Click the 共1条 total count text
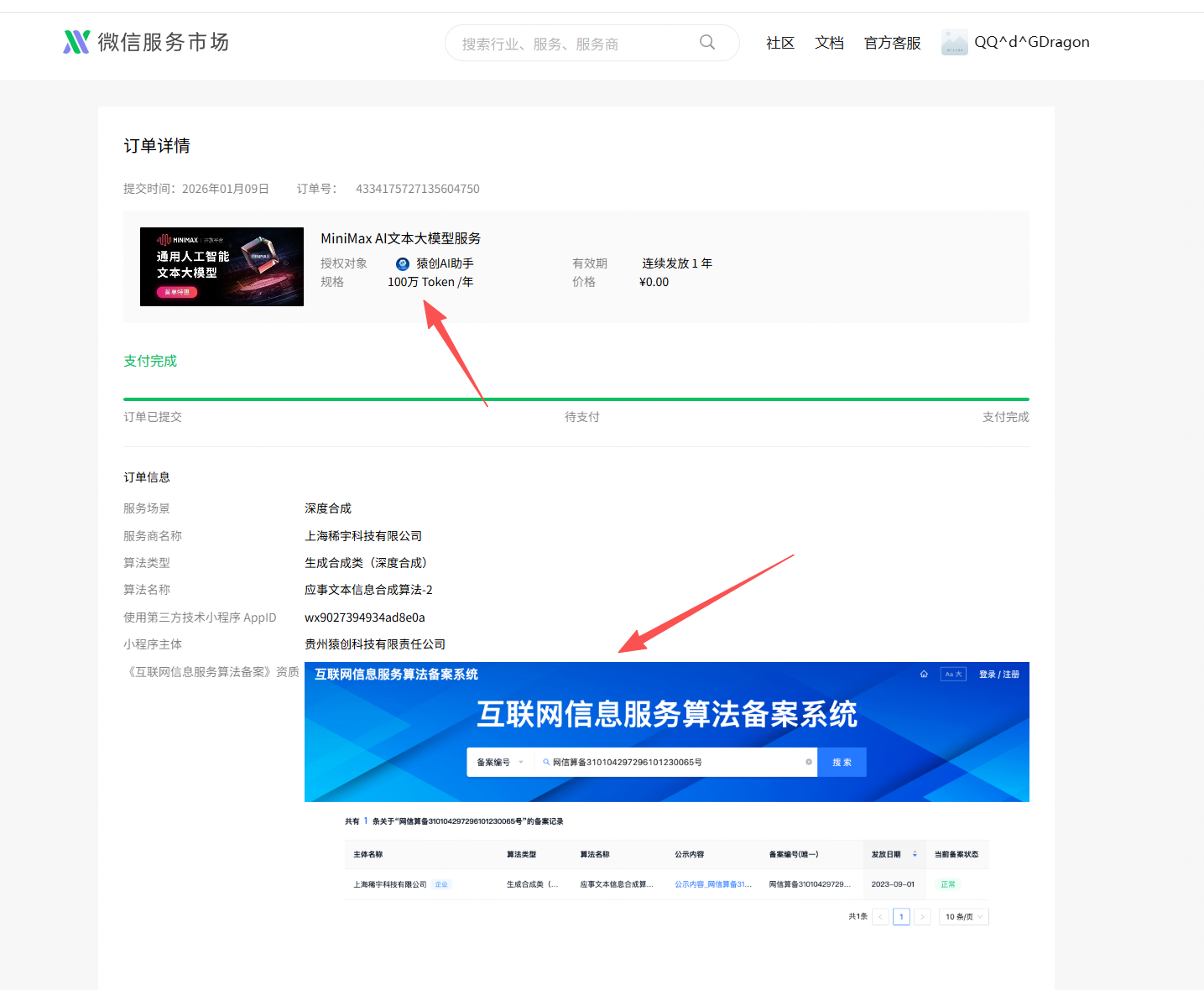 [x=857, y=916]
